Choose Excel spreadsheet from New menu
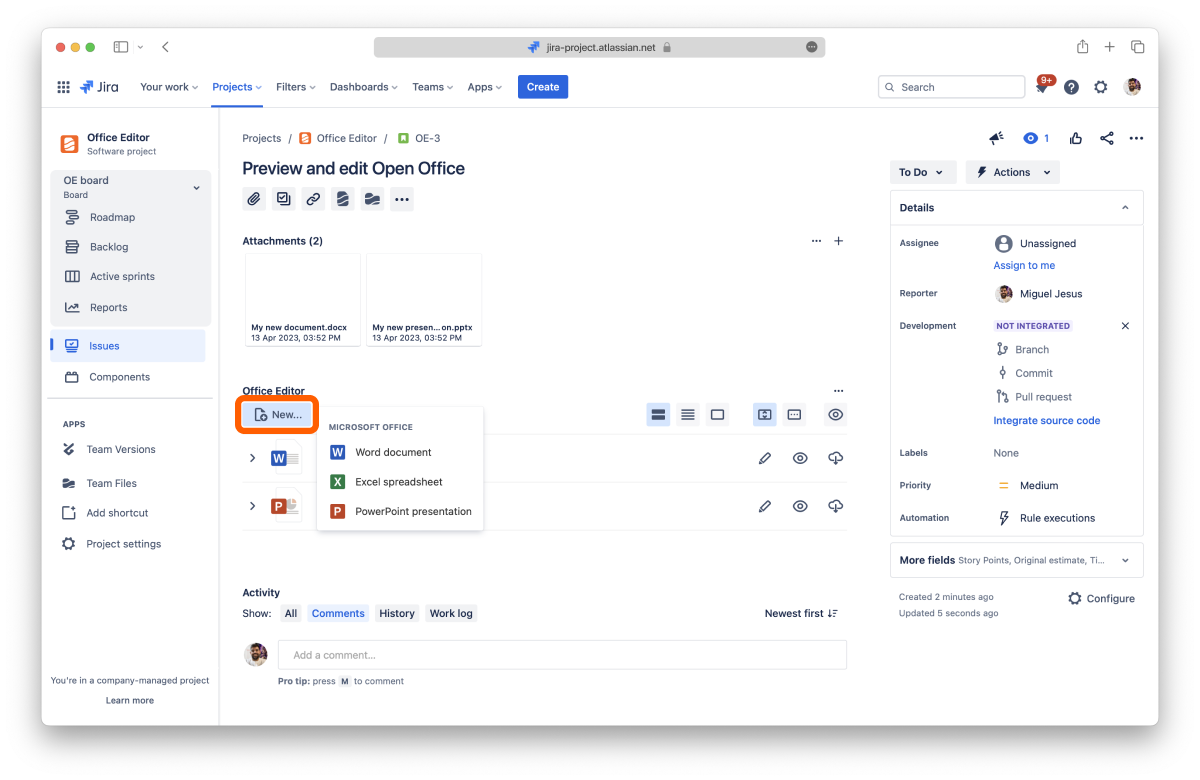This screenshot has height=780, width=1200. 400,482
